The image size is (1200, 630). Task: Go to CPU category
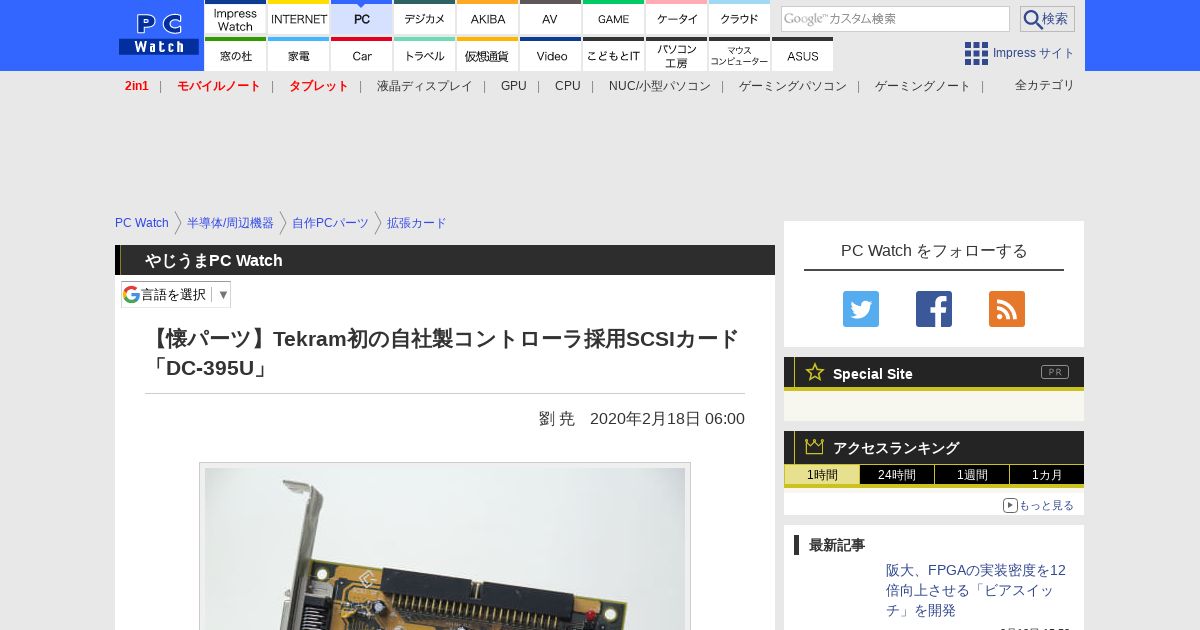click(568, 86)
